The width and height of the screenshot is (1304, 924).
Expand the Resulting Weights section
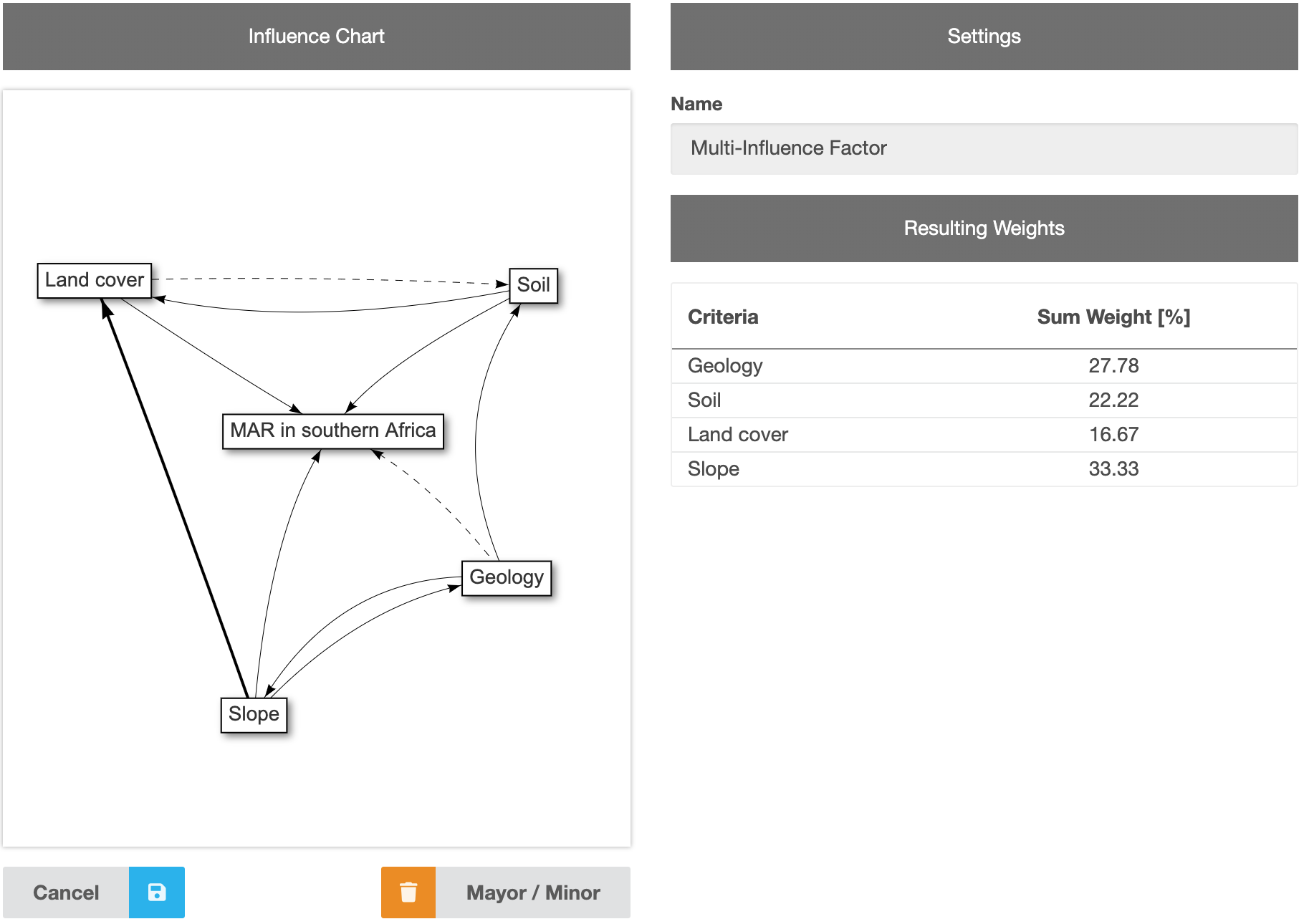point(984,228)
